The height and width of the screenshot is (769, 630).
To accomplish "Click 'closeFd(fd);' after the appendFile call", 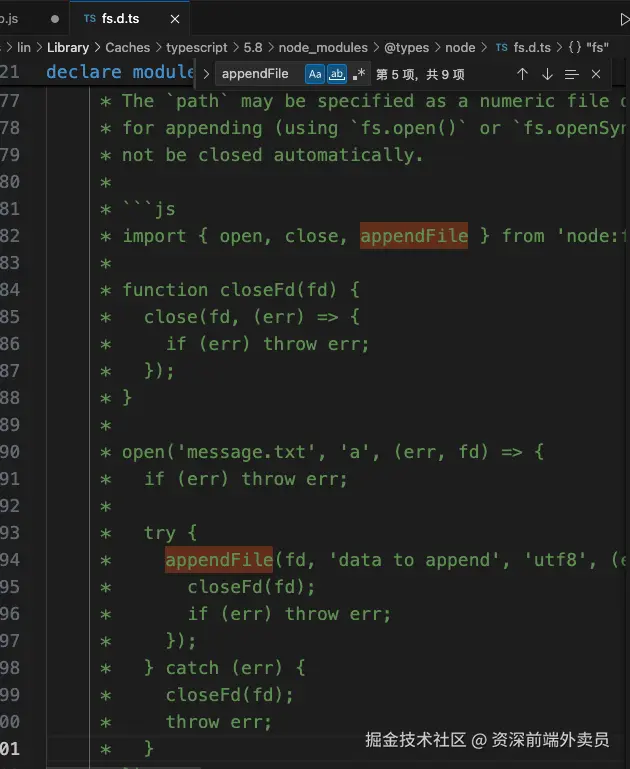I will pos(251,587).
